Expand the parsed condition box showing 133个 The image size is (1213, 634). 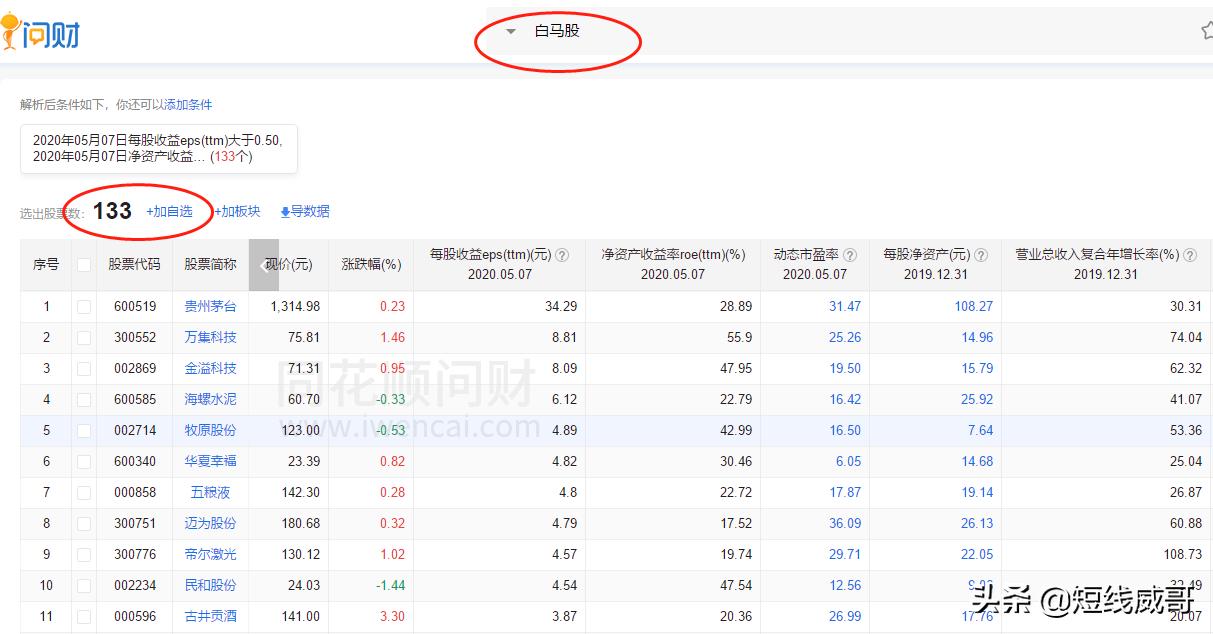point(158,149)
